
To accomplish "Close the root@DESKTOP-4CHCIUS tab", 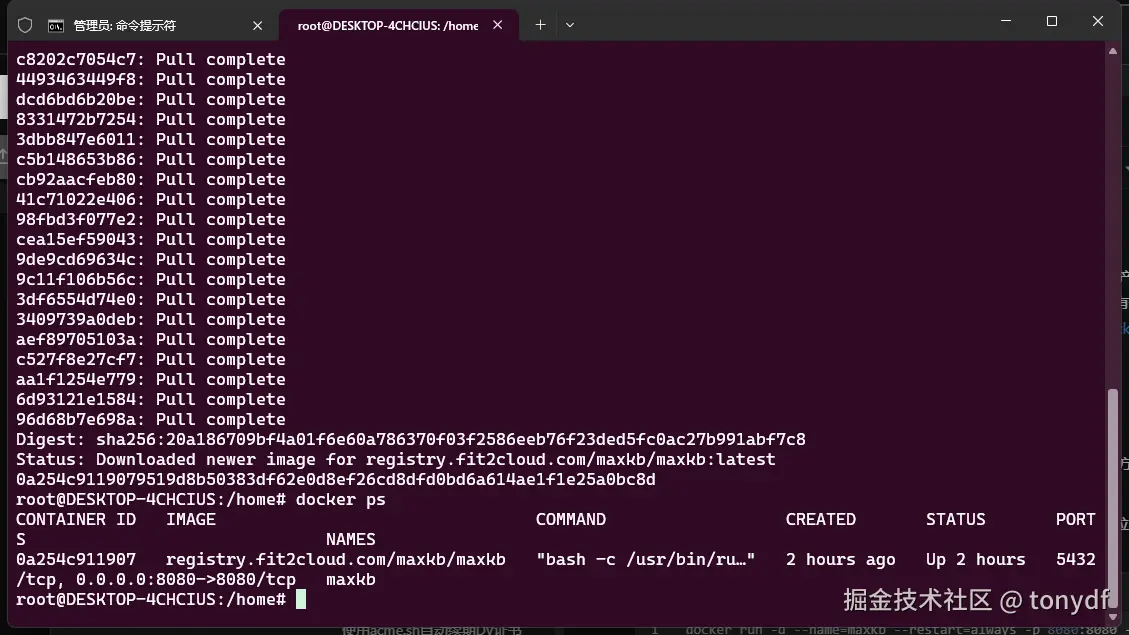I will tap(498, 25).
